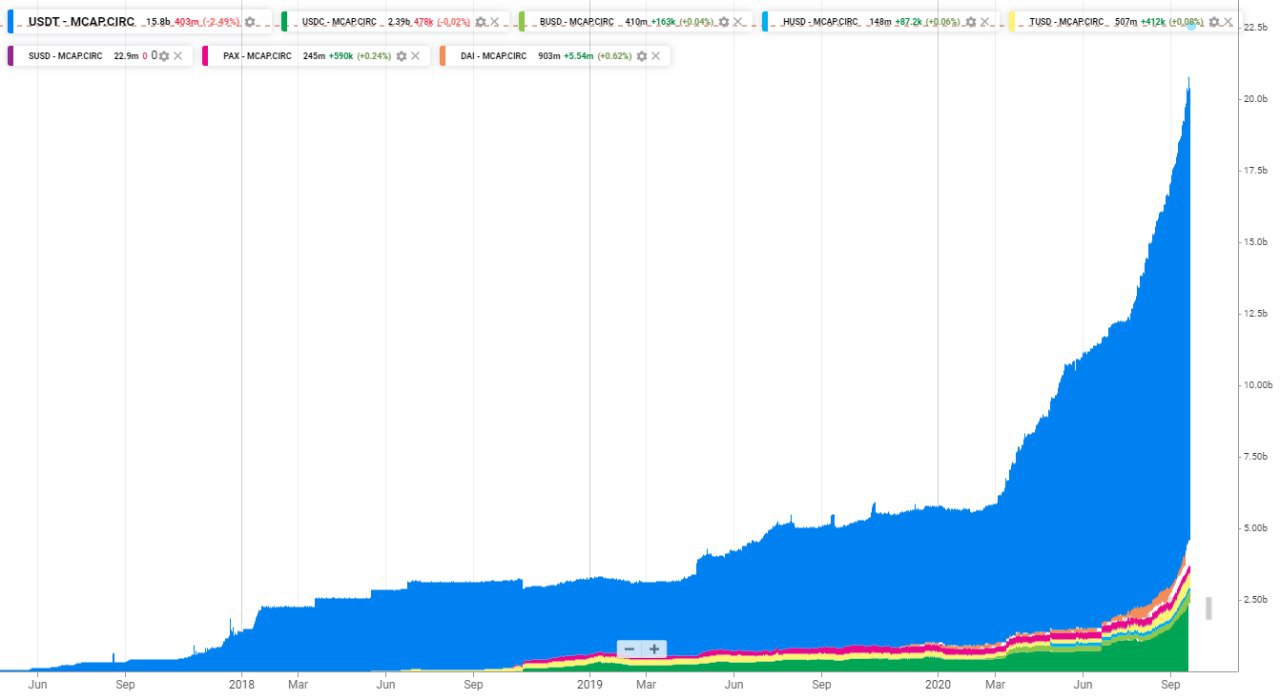The image size is (1280, 700).
Task: Select the USDC - MCAP.CIRC legend label
Action: [339, 22]
